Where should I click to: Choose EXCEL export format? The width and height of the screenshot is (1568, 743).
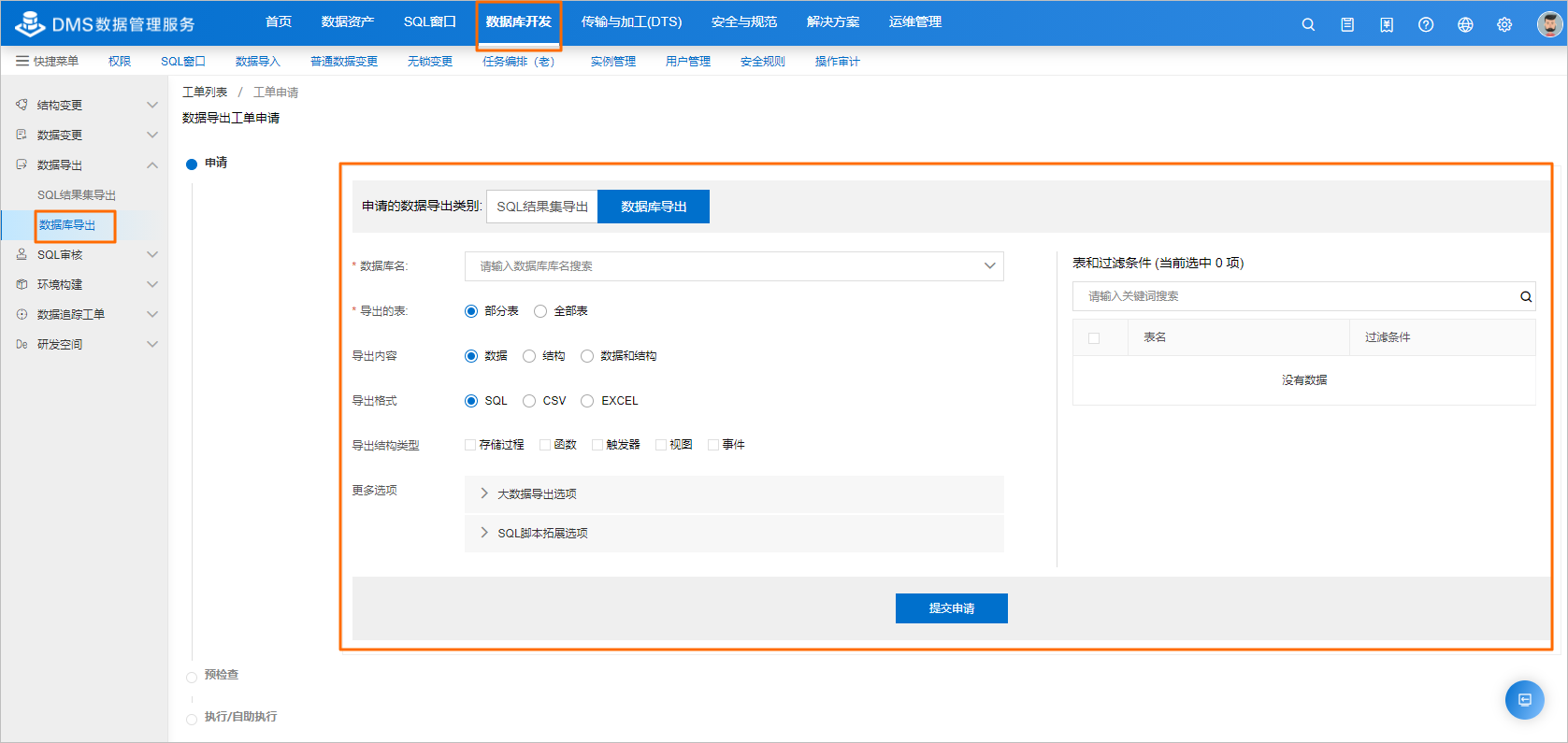(587, 401)
